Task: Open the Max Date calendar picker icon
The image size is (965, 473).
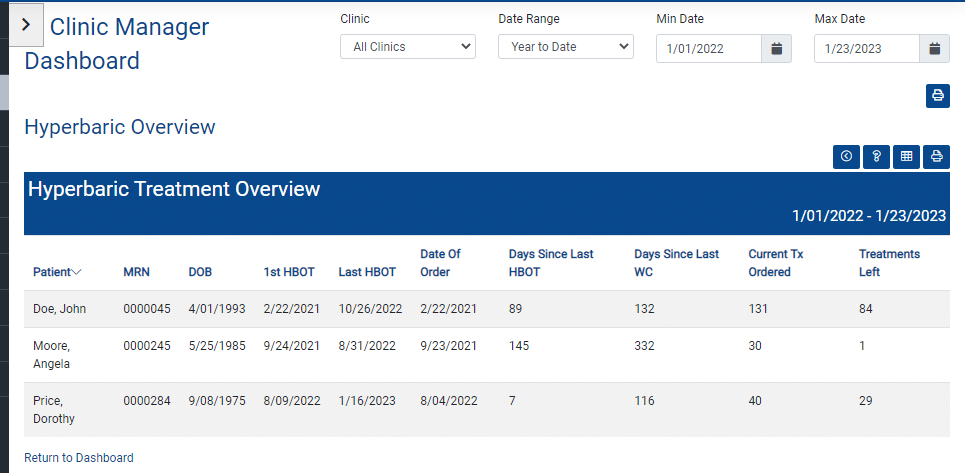Action: coord(935,49)
